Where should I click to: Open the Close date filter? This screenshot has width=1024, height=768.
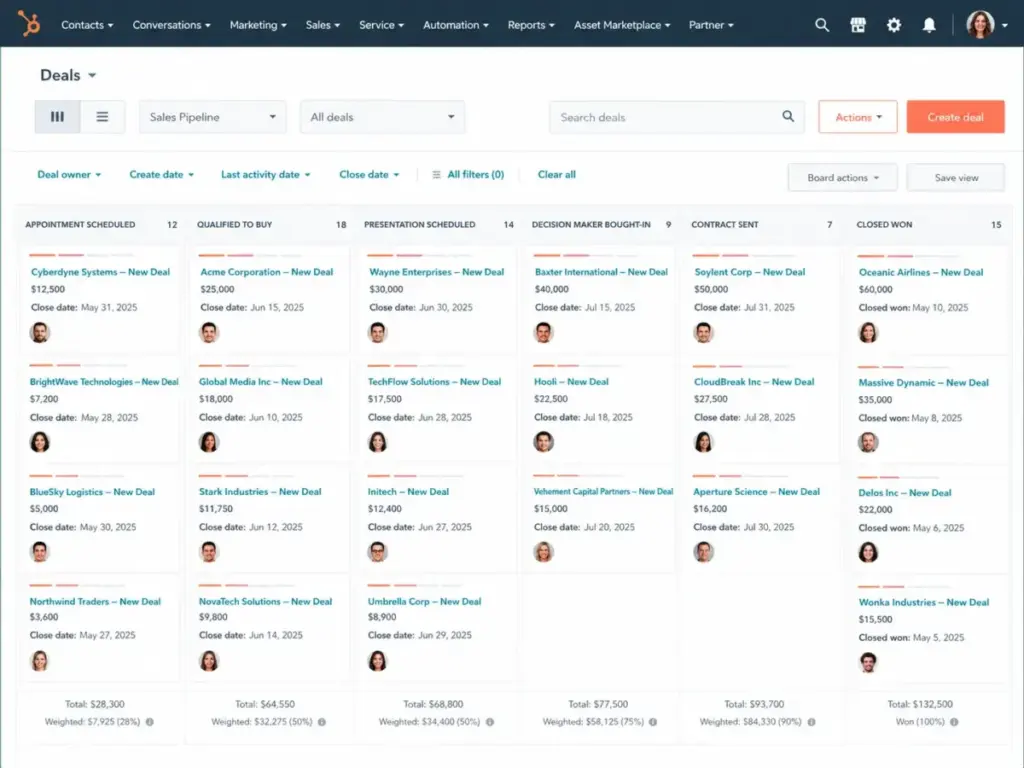[x=369, y=174]
